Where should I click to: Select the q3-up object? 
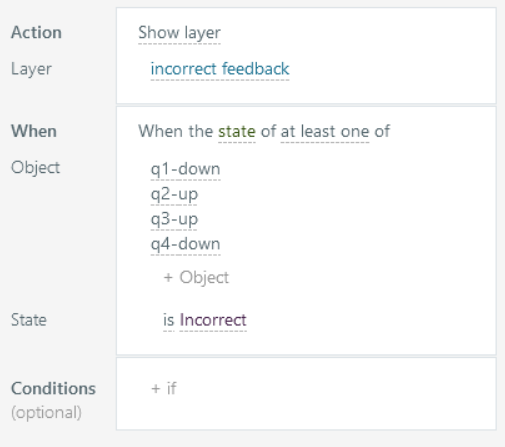pos(174,219)
